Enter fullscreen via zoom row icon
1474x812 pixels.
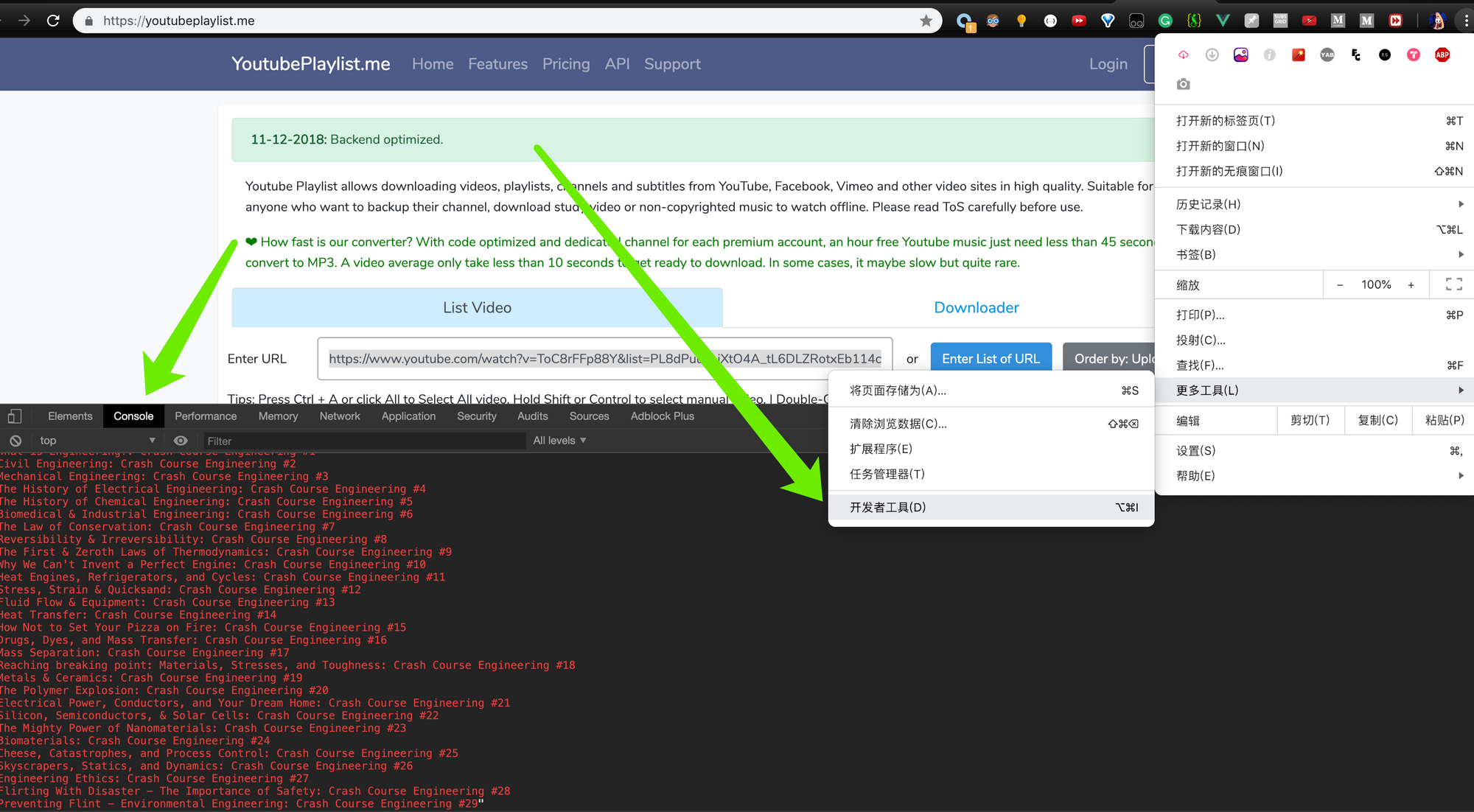point(1453,284)
